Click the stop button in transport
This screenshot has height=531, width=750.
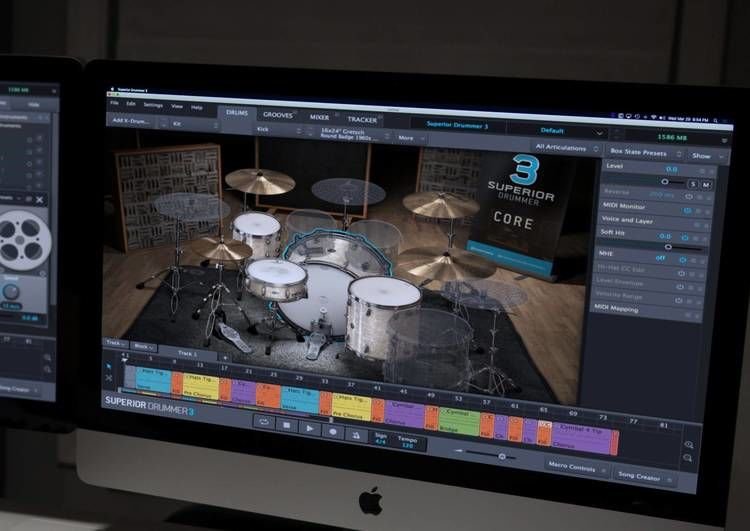[287, 425]
